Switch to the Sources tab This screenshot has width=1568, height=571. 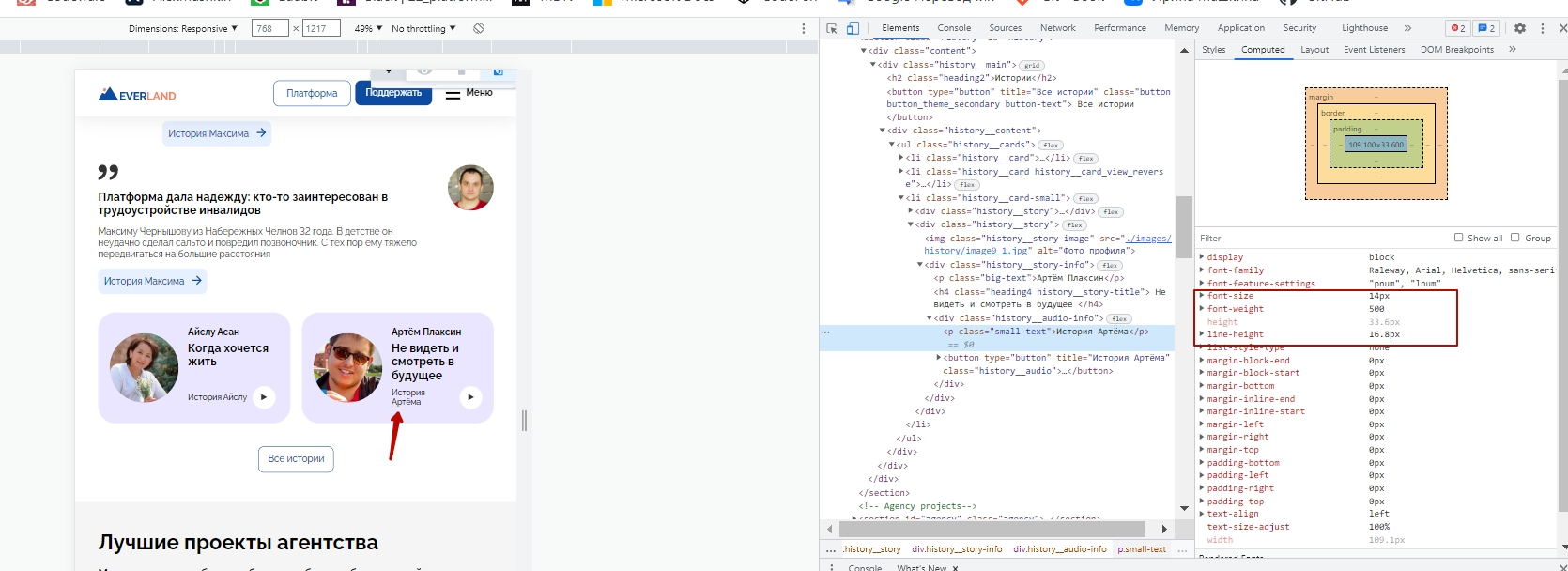coord(1005,28)
